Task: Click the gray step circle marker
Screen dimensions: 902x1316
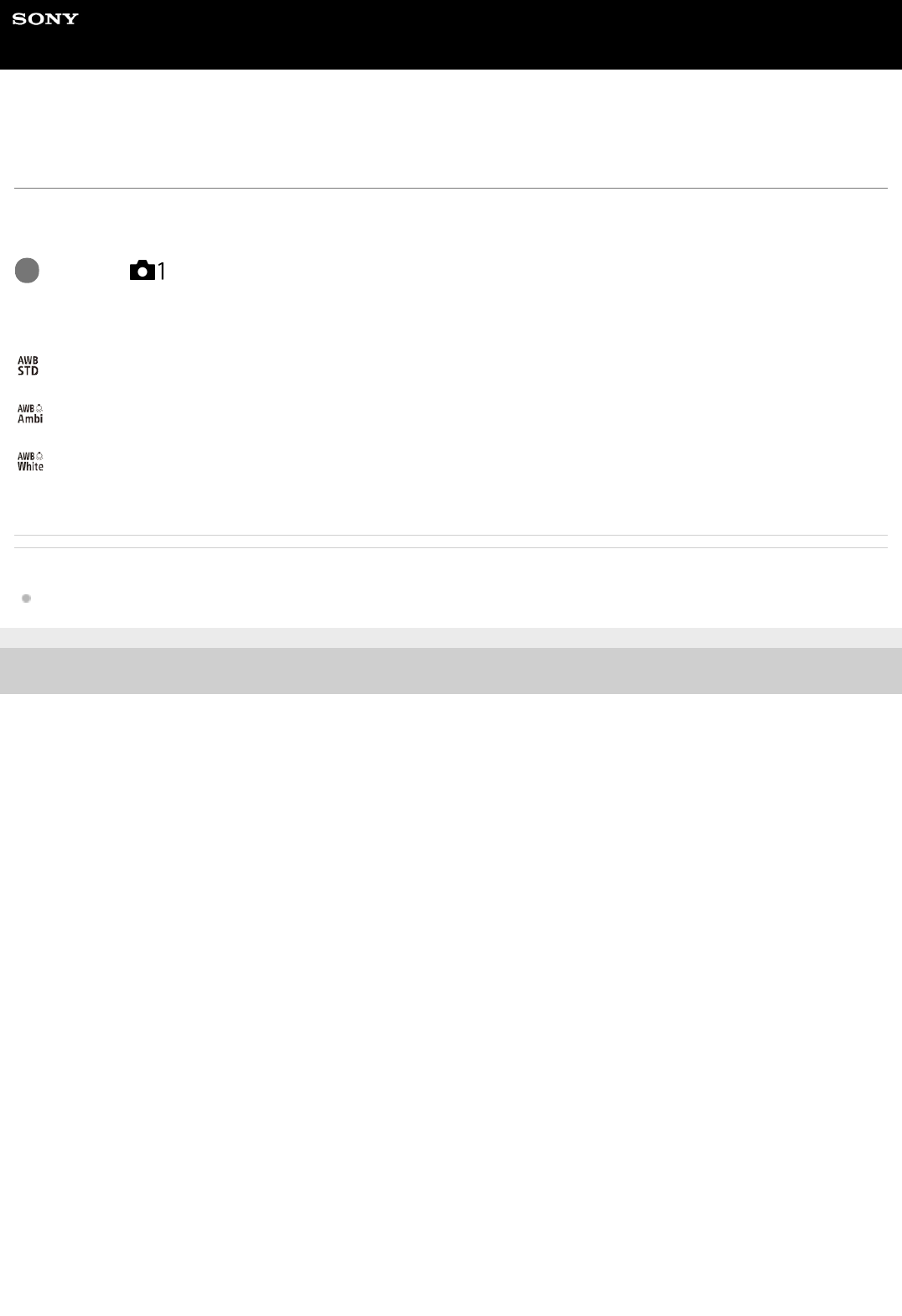Action: pos(27,271)
